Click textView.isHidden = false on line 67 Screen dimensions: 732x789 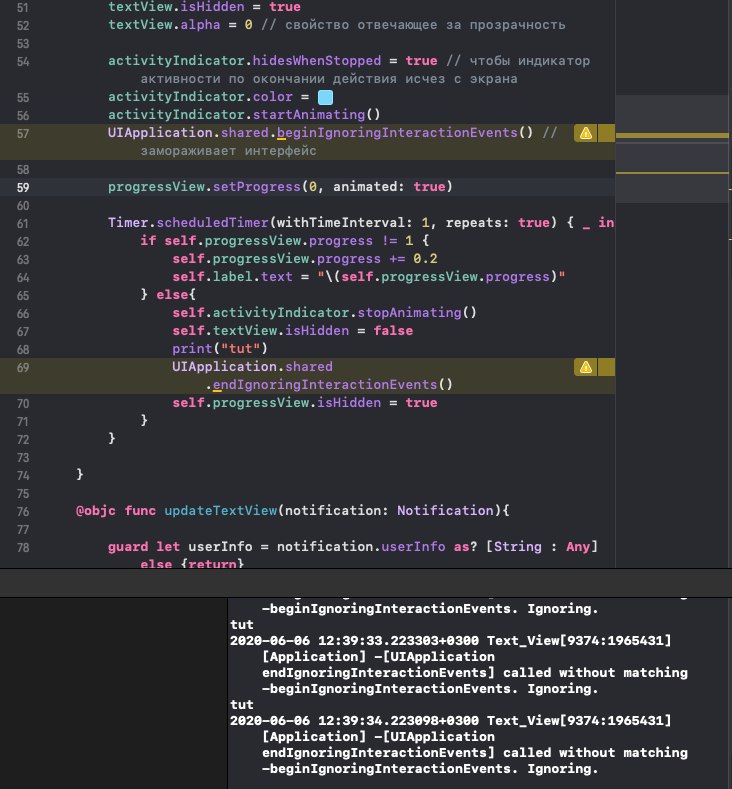pos(312,331)
